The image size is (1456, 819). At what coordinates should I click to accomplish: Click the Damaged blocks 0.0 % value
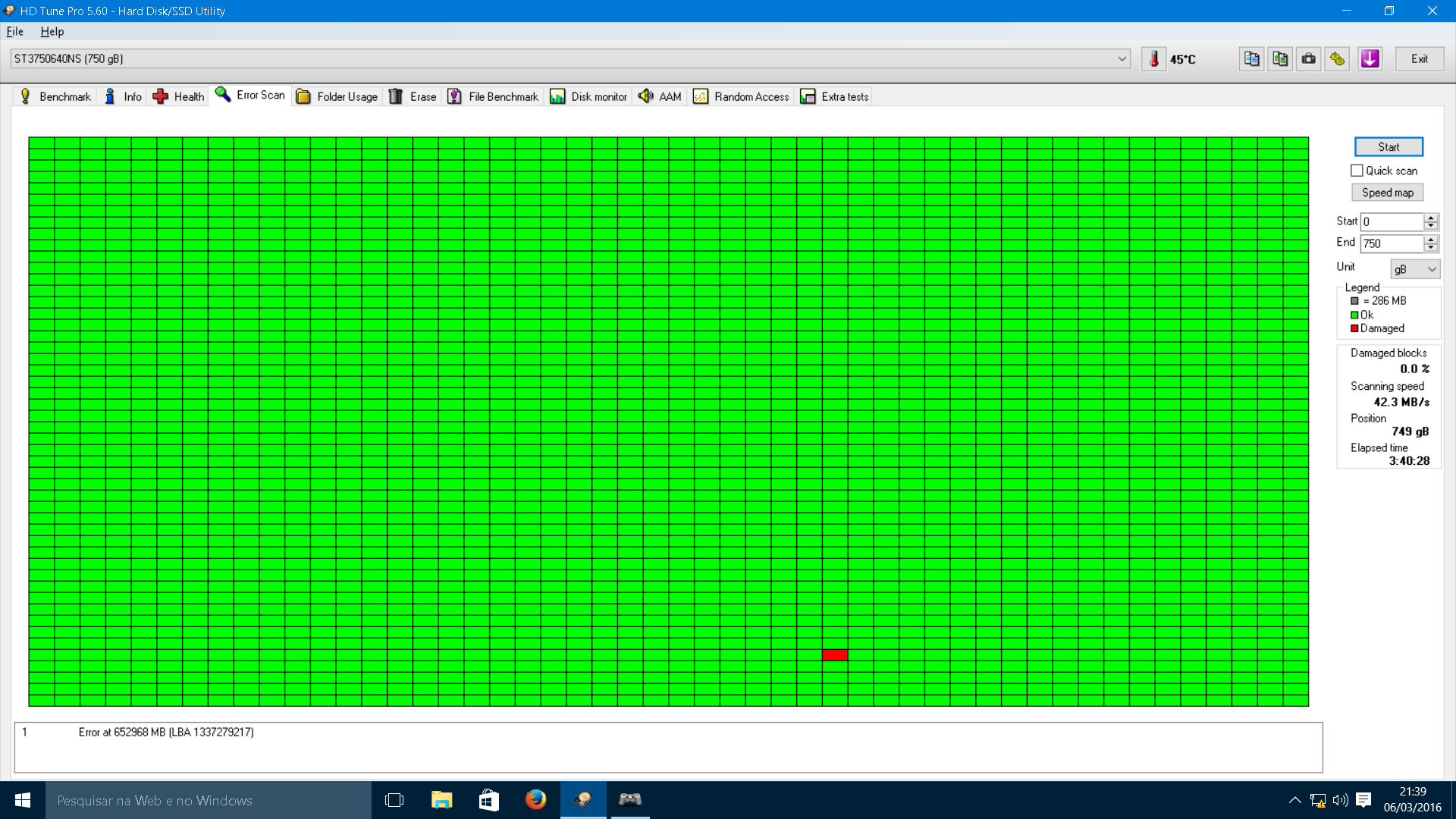click(x=1414, y=369)
